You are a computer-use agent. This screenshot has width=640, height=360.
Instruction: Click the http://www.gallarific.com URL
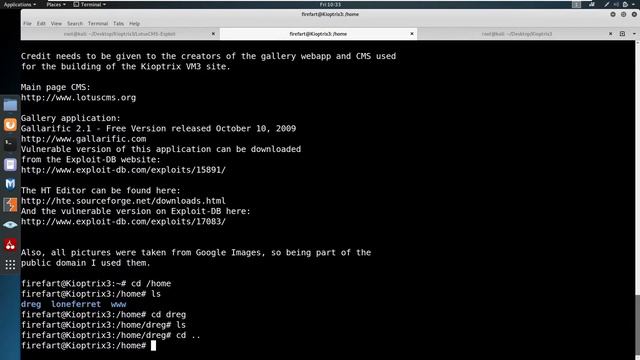click(84, 139)
